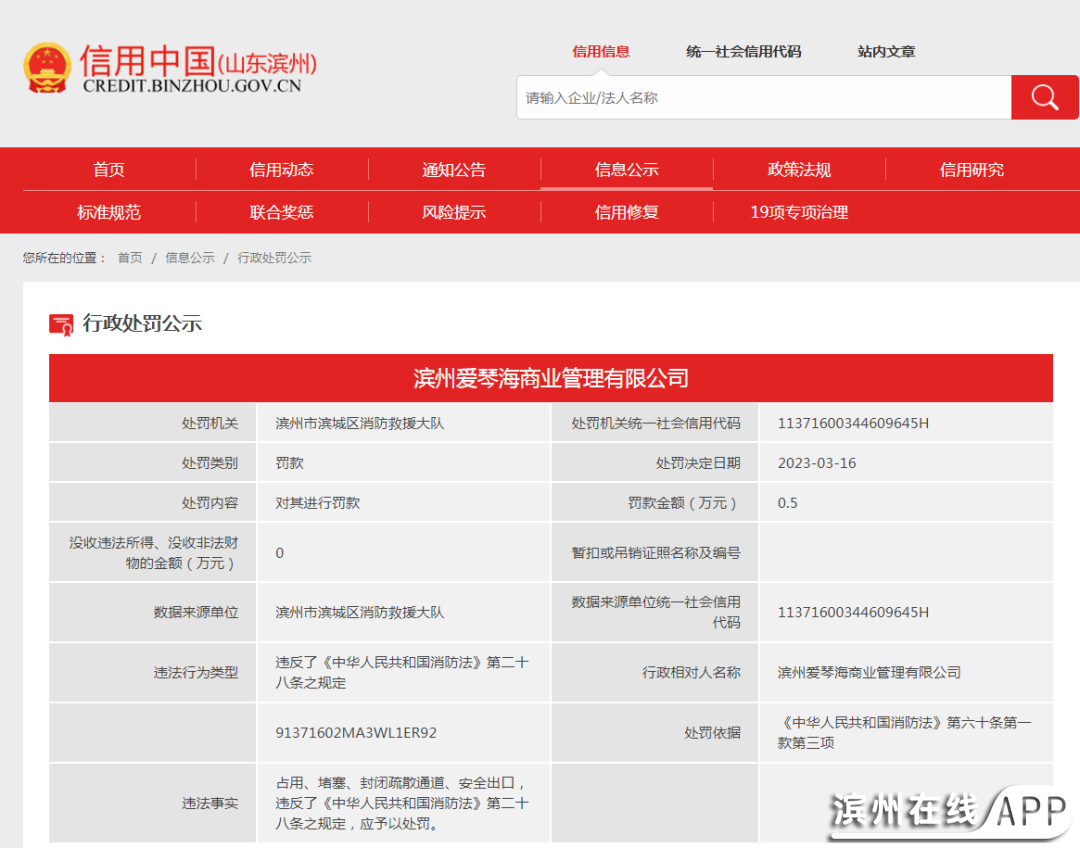The width and height of the screenshot is (1080, 848).
Task: Open 19项专项治理 menu item
Action: click(799, 212)
